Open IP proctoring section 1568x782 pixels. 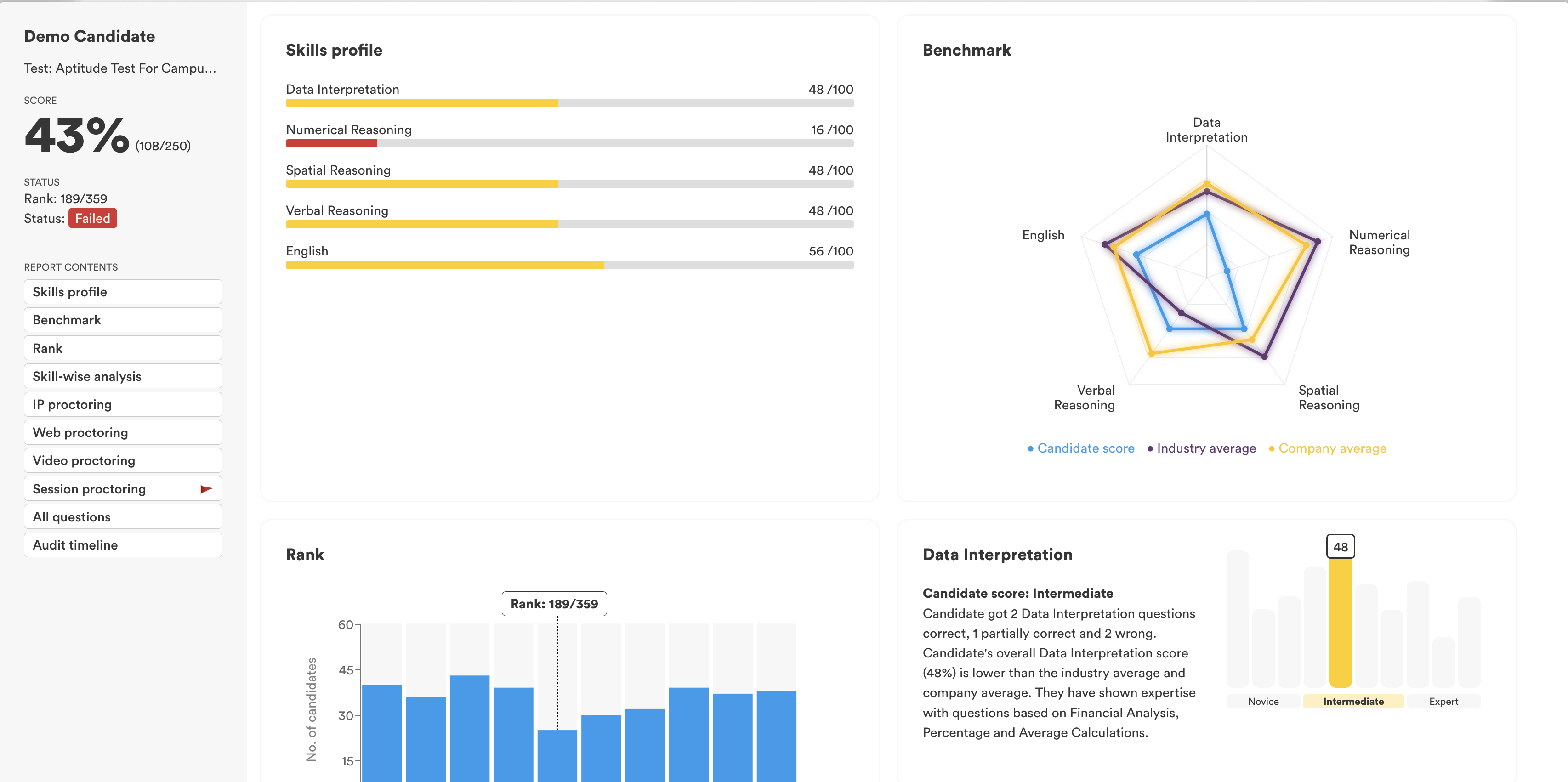click(123, 404)
